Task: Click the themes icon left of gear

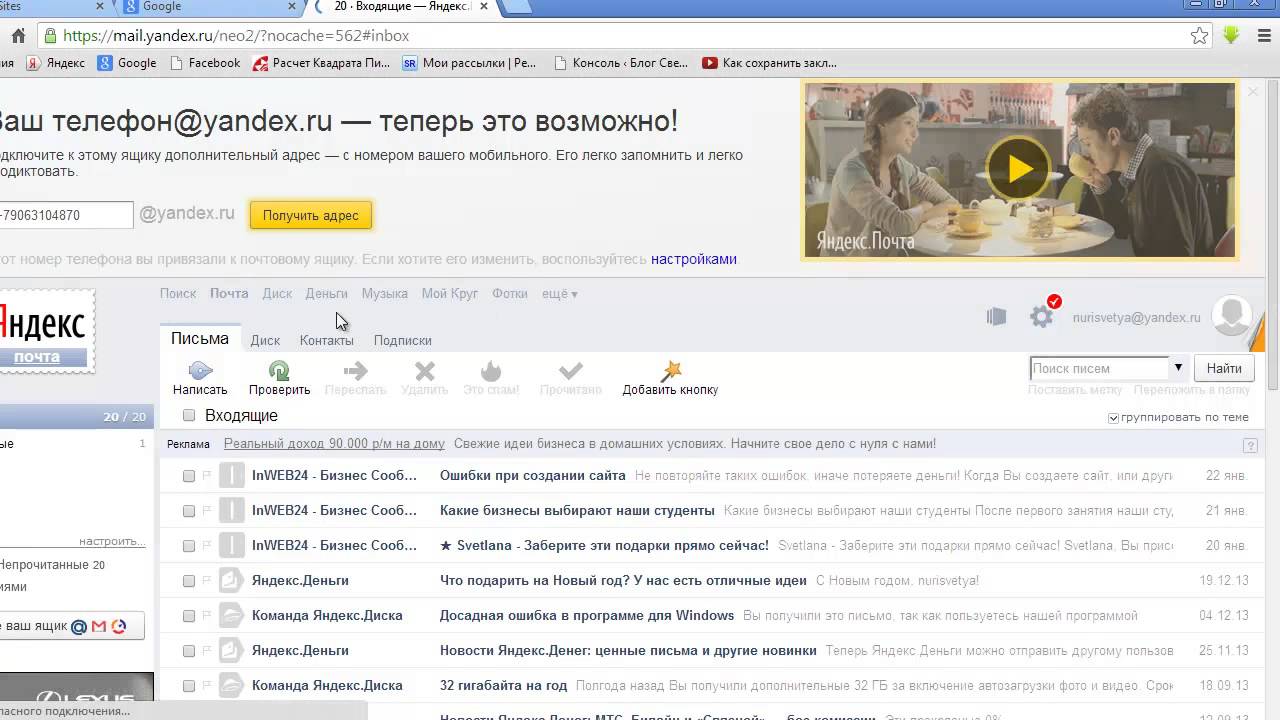Action: point(996,316)
